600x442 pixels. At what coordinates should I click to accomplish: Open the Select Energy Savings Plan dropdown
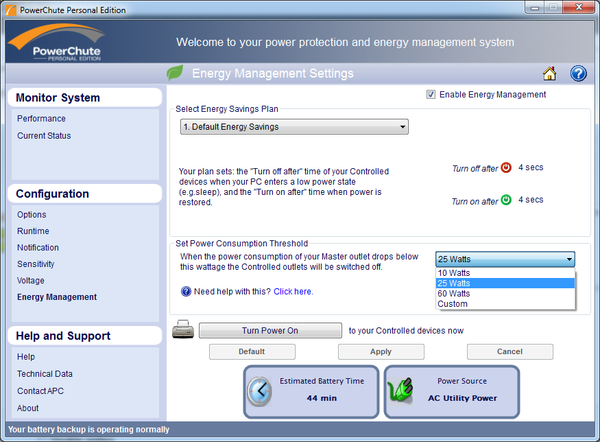tap(294, 127)
